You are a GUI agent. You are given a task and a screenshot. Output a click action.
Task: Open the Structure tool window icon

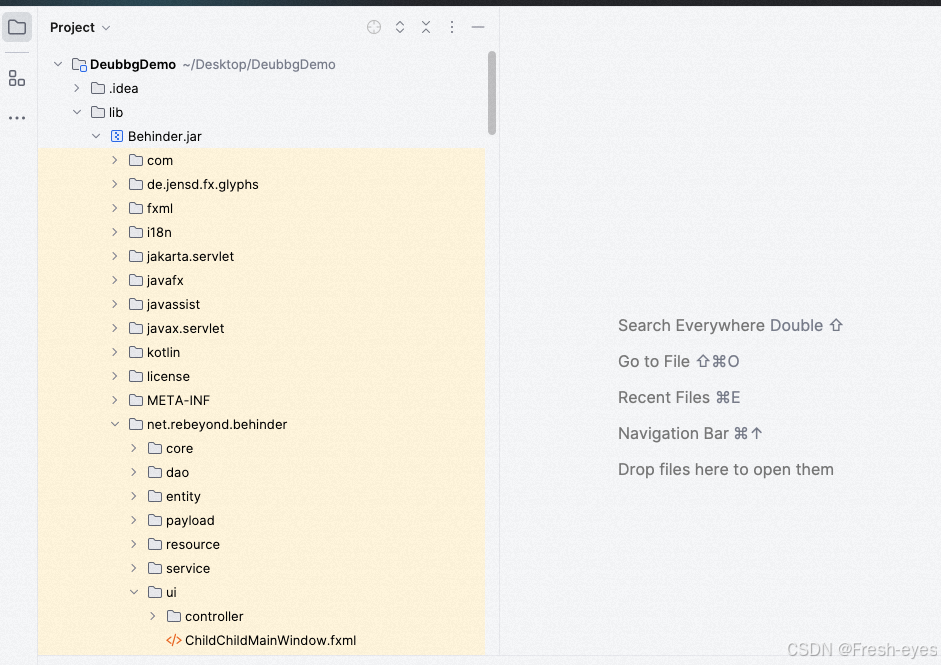click(x=16, y=77)
